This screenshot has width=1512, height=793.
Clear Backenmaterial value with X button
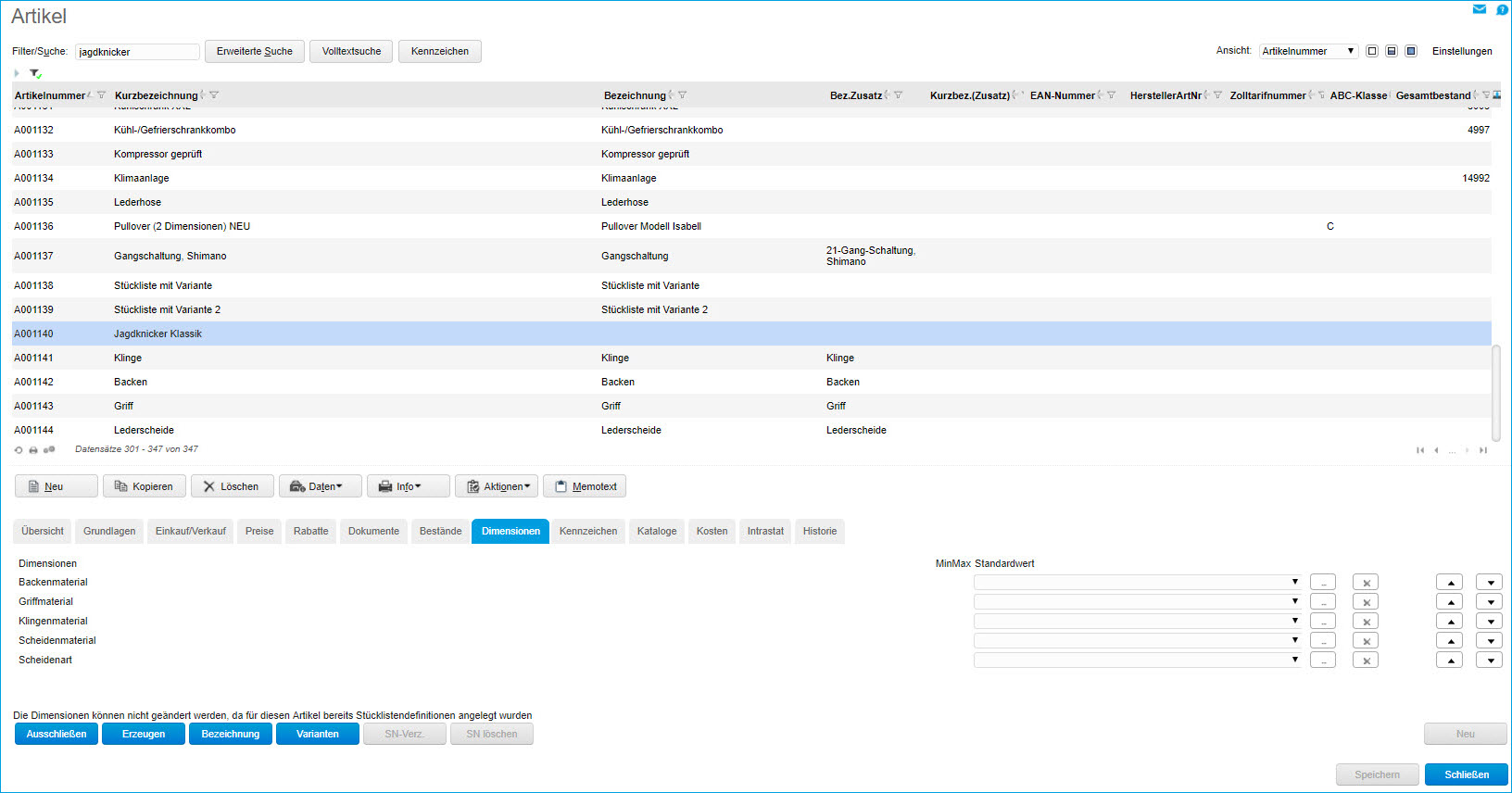pos(1366,583)
